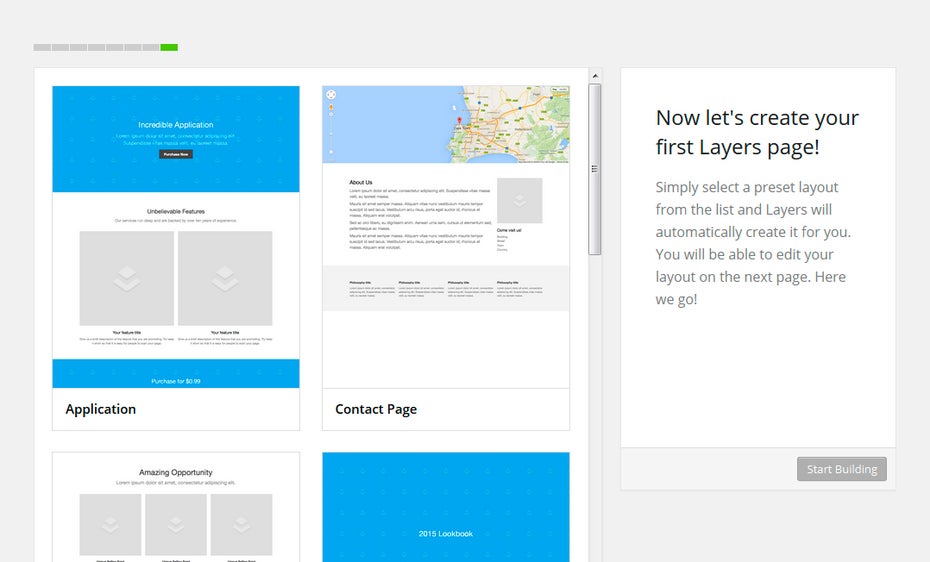Click the "Incredible Application" banner title
Image resolution: width=930 pixels, height=562 pixels.
point(176,124)
